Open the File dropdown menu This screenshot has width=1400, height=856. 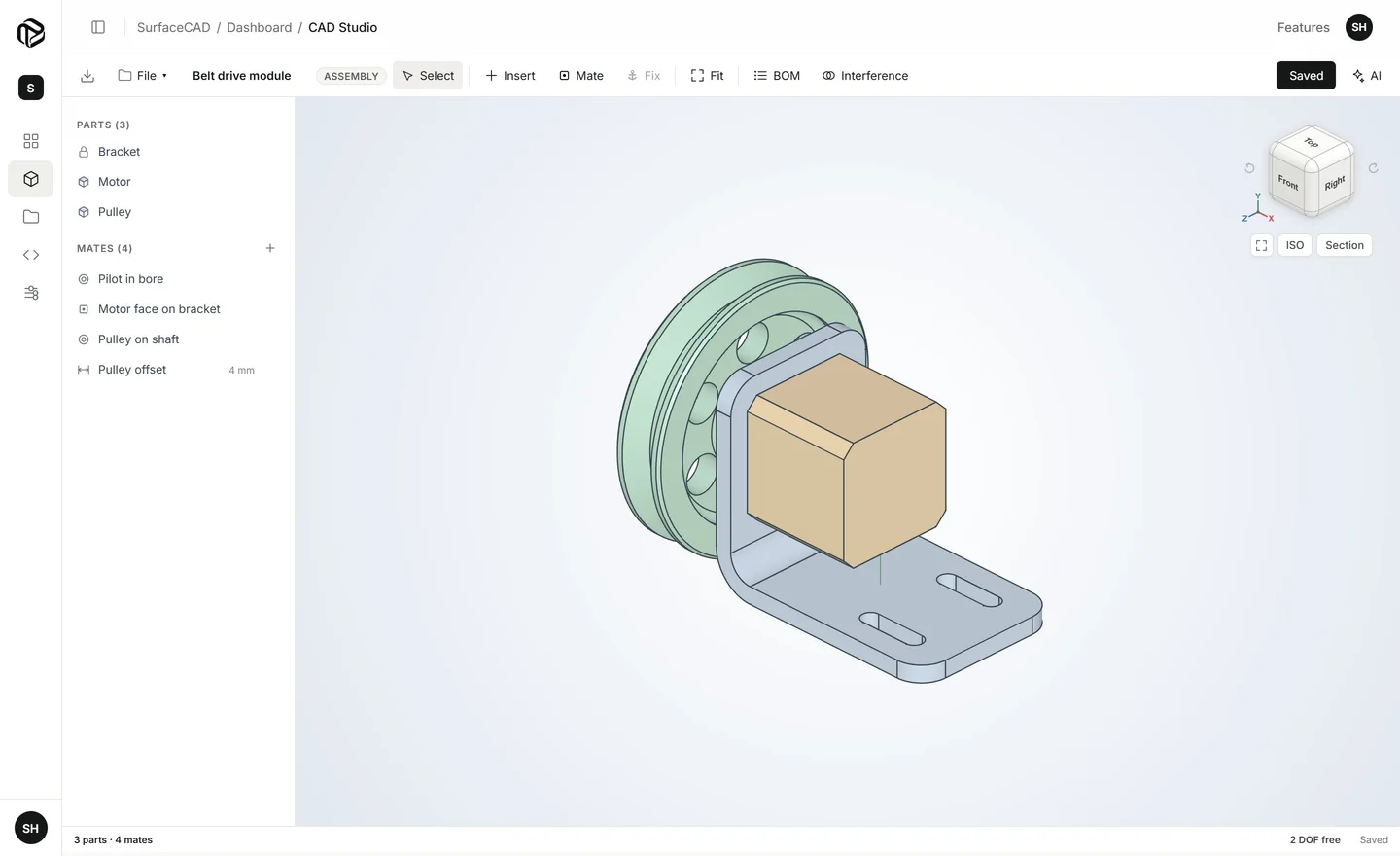143,76
